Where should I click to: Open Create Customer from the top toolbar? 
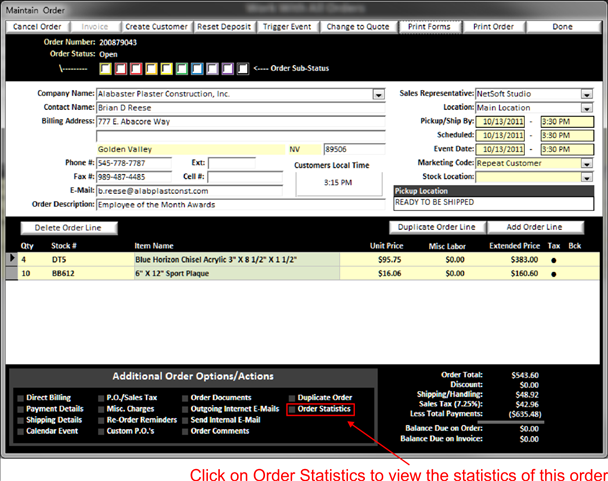tap(157, 26)
